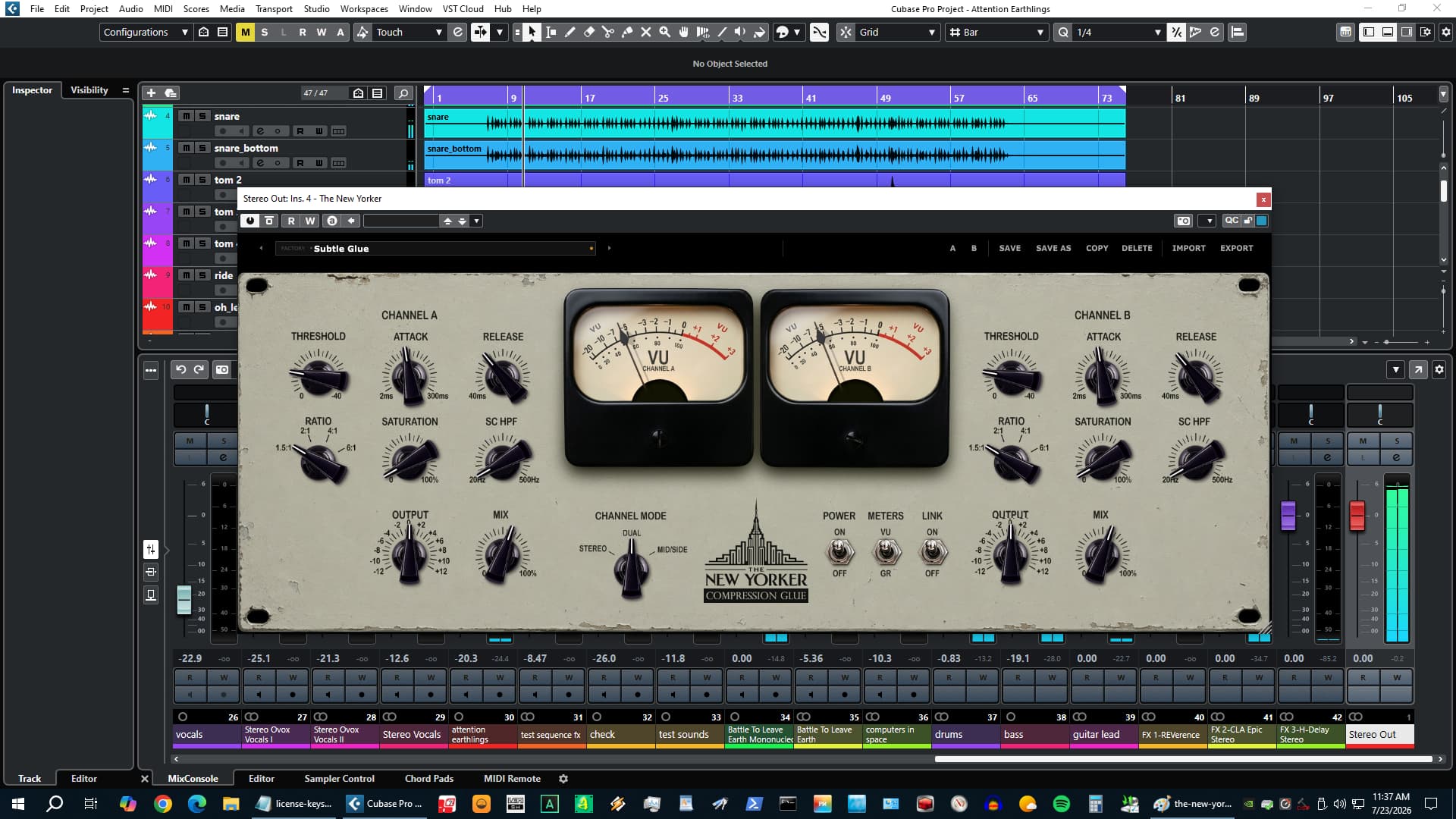This screenshot has height=819, width=1456.
Task: Click IMPORT in the plugin preset bar
Action: pyautogui.click(x=1188, y=248)
